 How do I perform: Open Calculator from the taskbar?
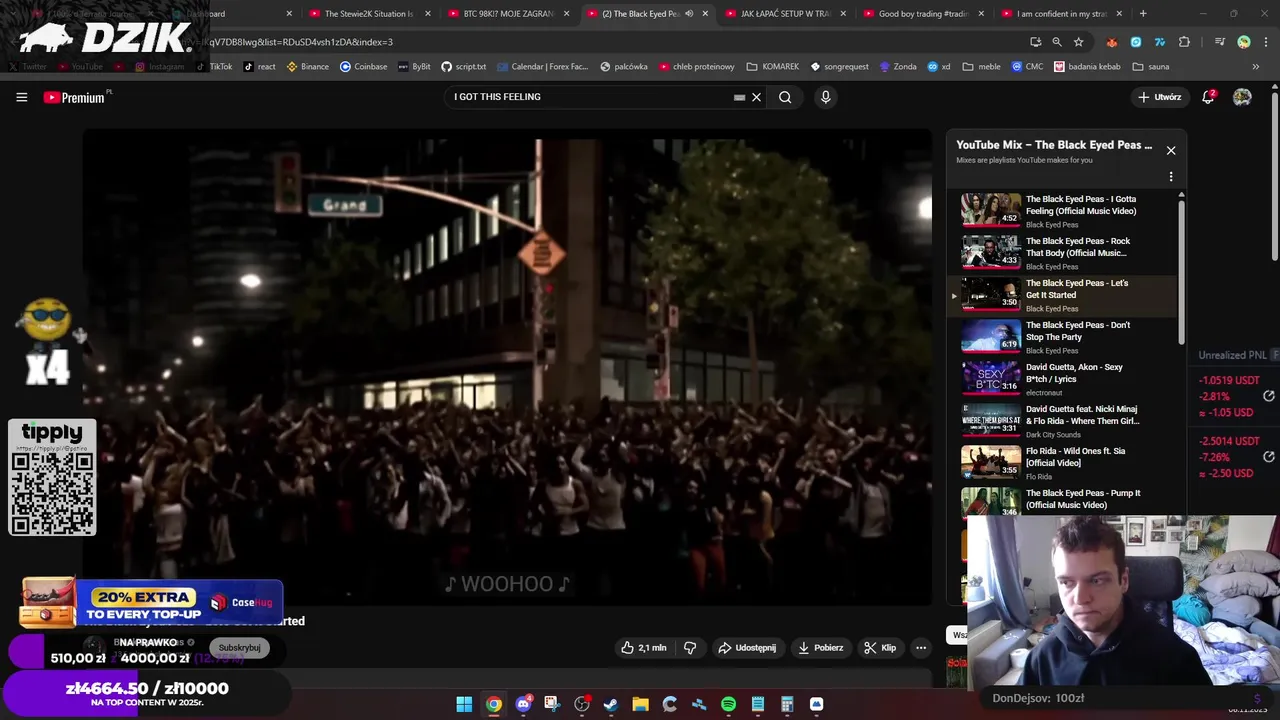click(x=787, y=704)
